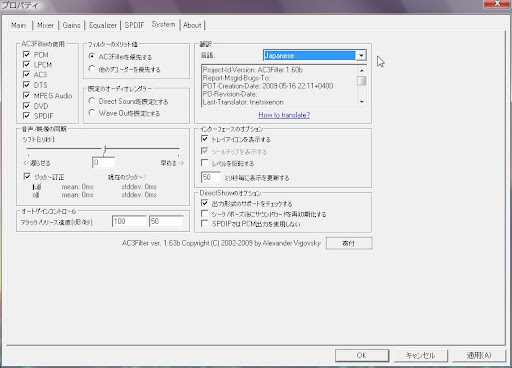Viewport: 512px width, 368px height.
Task: Toggle the check output format support checkbox
Action: pyautogui.click(x=205, y=203)
